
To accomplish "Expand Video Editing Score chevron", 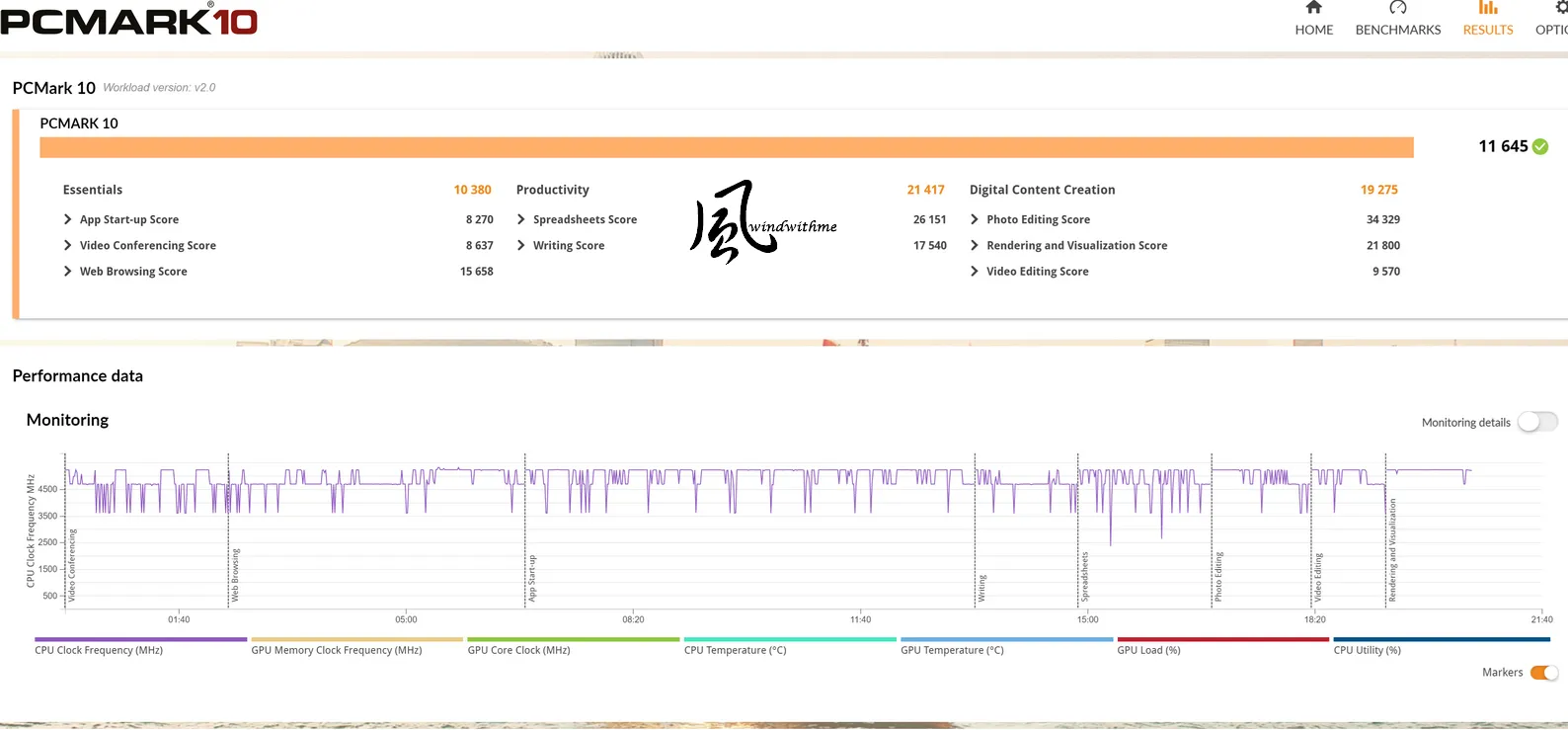I will pyautogui.click(x=974, y=271).
